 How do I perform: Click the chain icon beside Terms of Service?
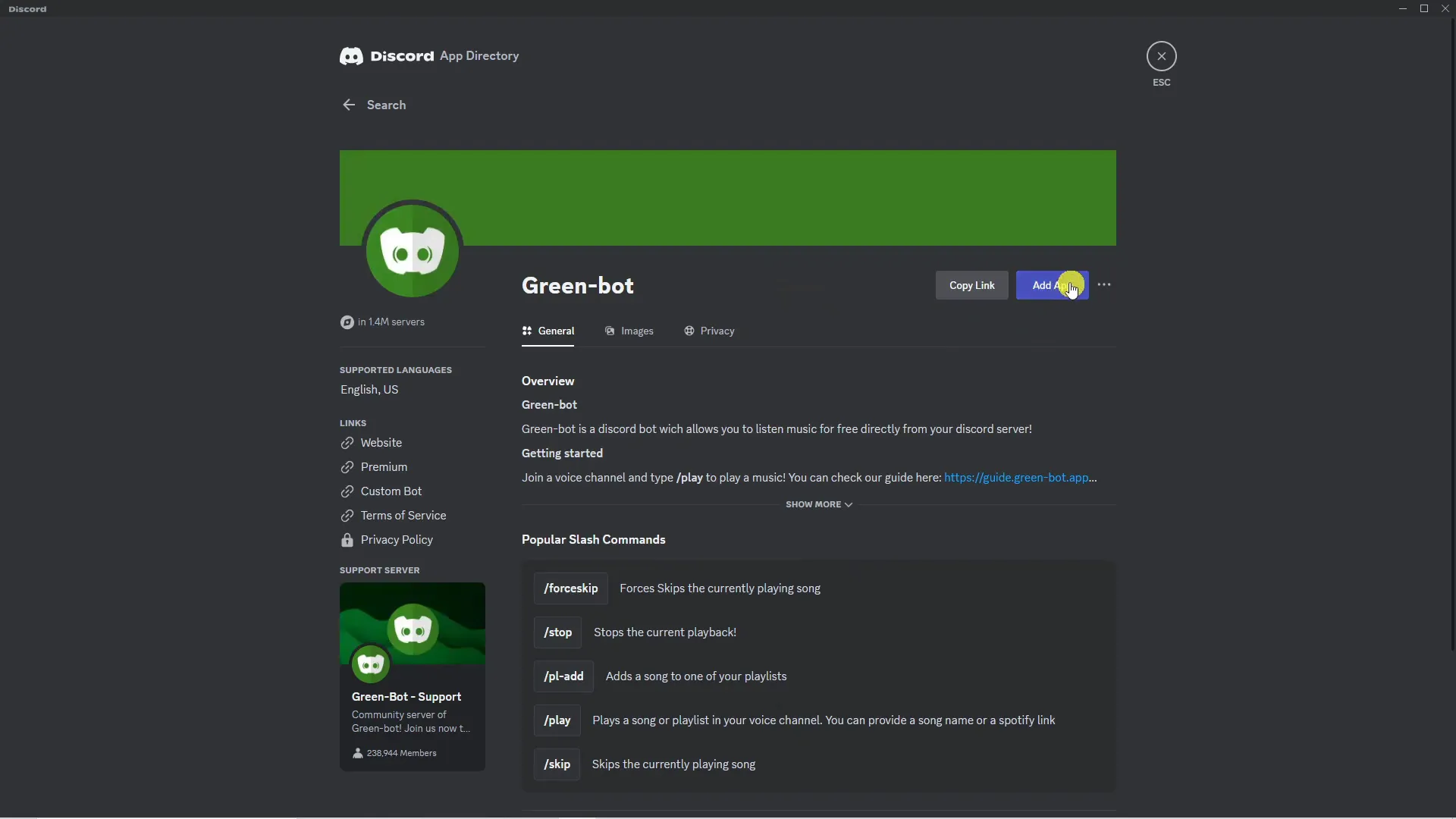(347, 516)
